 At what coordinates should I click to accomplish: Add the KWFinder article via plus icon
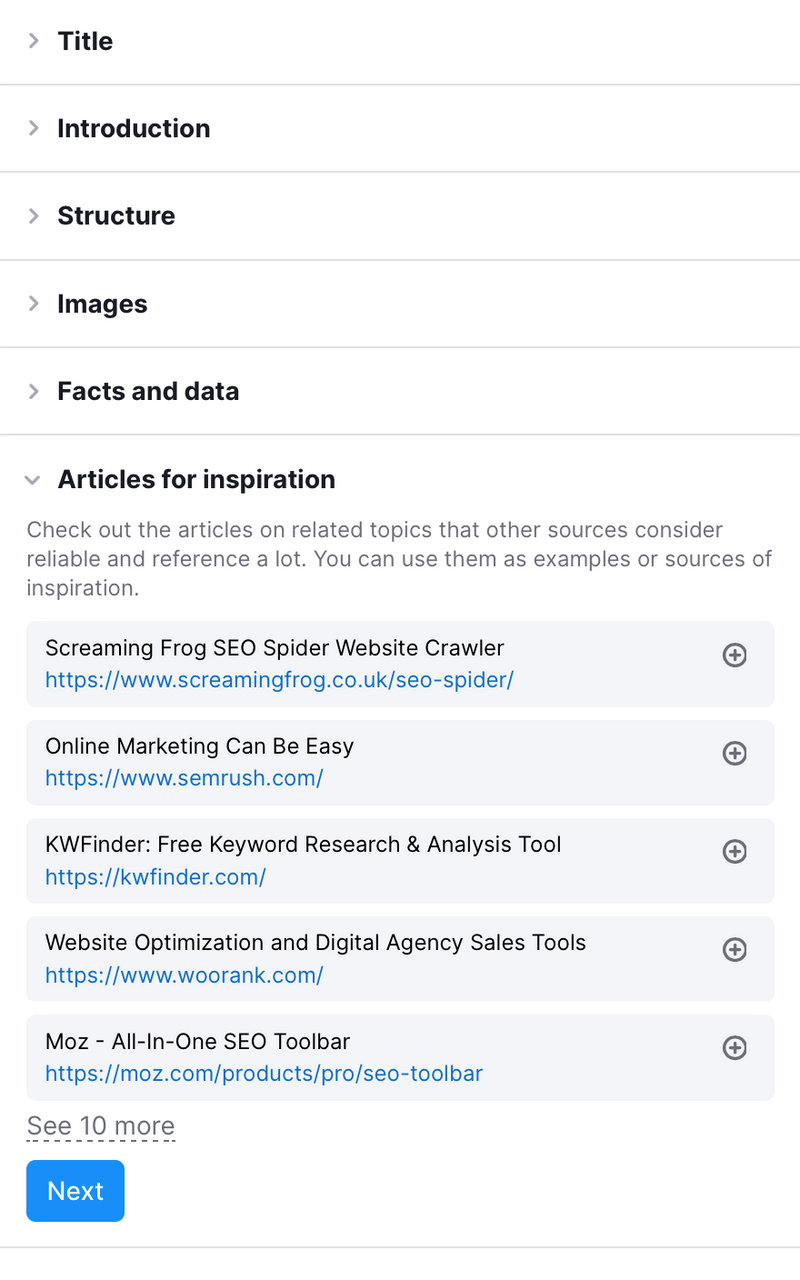[735, 851]
